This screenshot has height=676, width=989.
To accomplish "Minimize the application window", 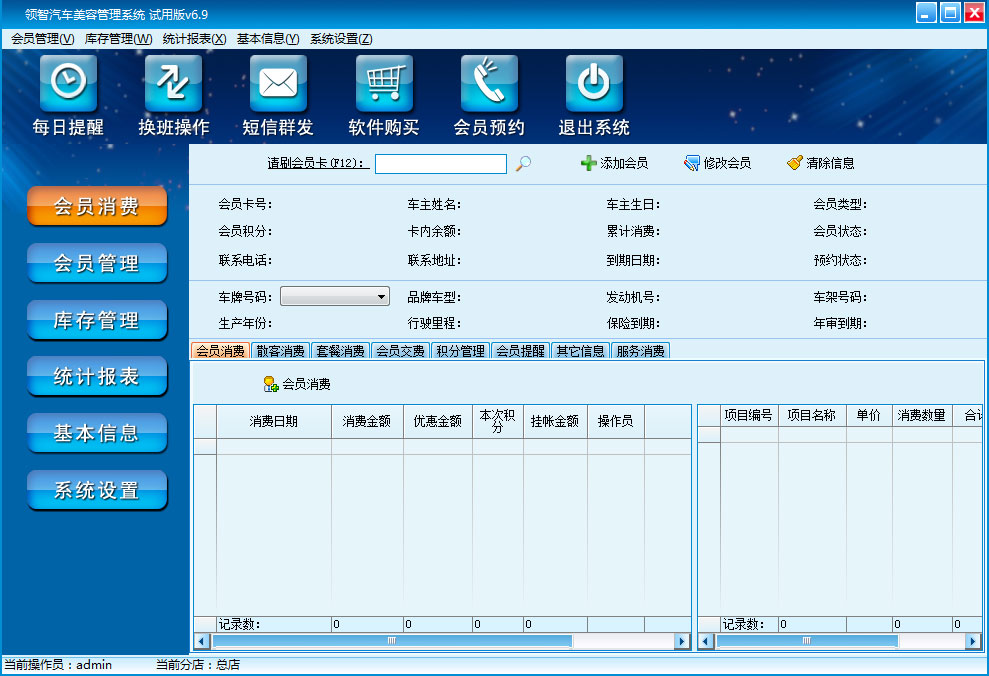I will tap(926, 13).
